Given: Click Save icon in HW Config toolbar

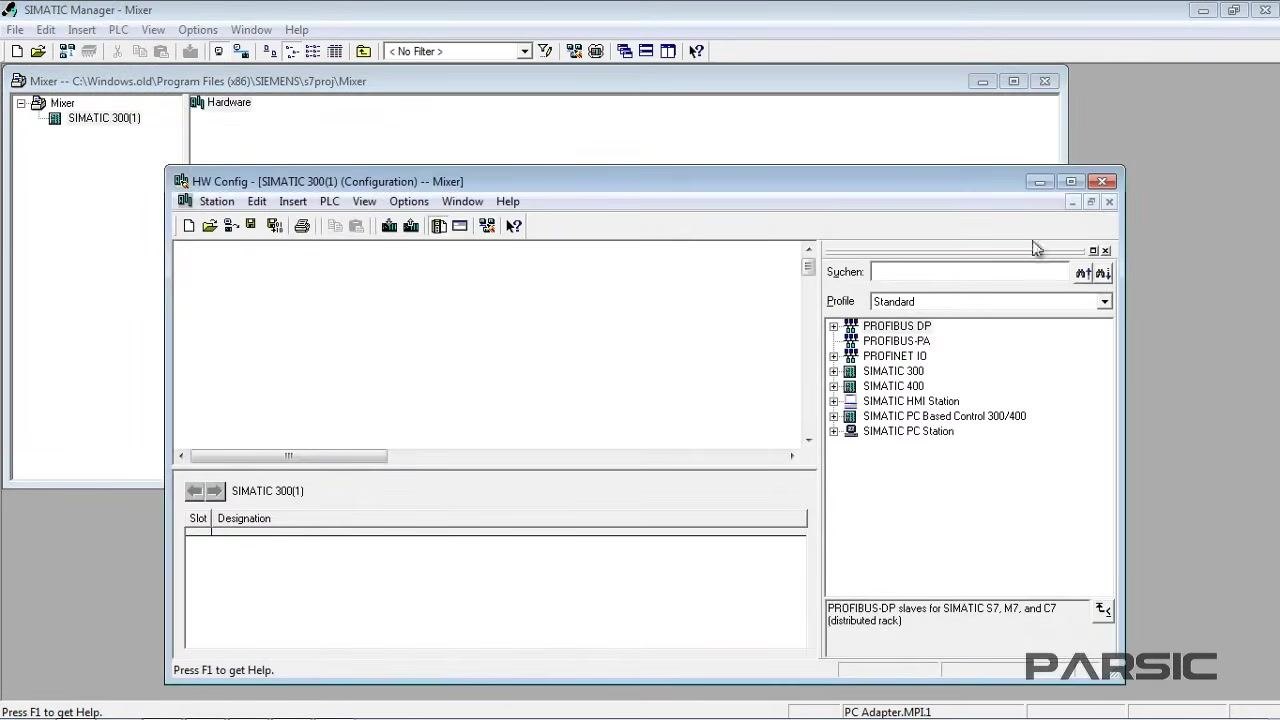Looking at the screenshot, I should click(x=251, y=226).
